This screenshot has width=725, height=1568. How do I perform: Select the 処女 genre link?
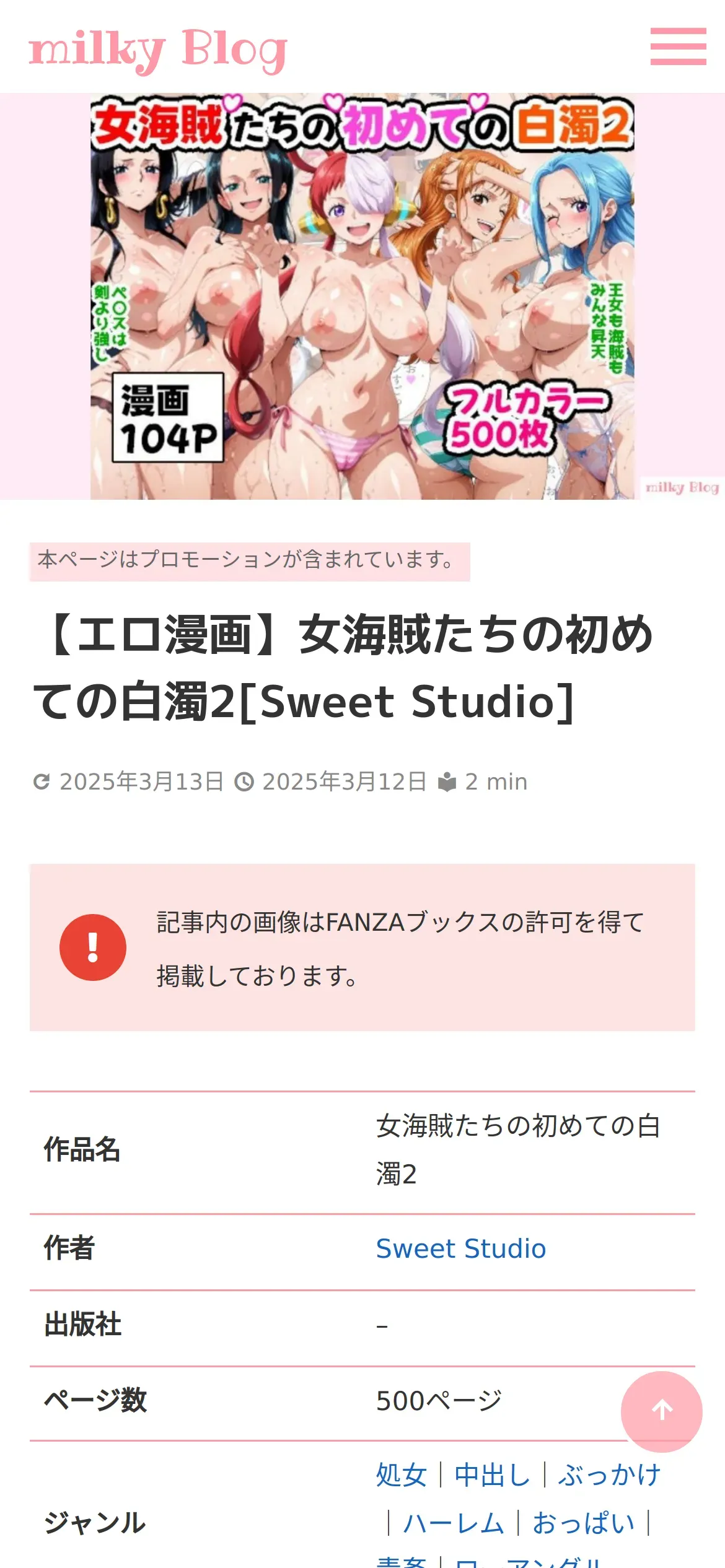point(402,1474)
